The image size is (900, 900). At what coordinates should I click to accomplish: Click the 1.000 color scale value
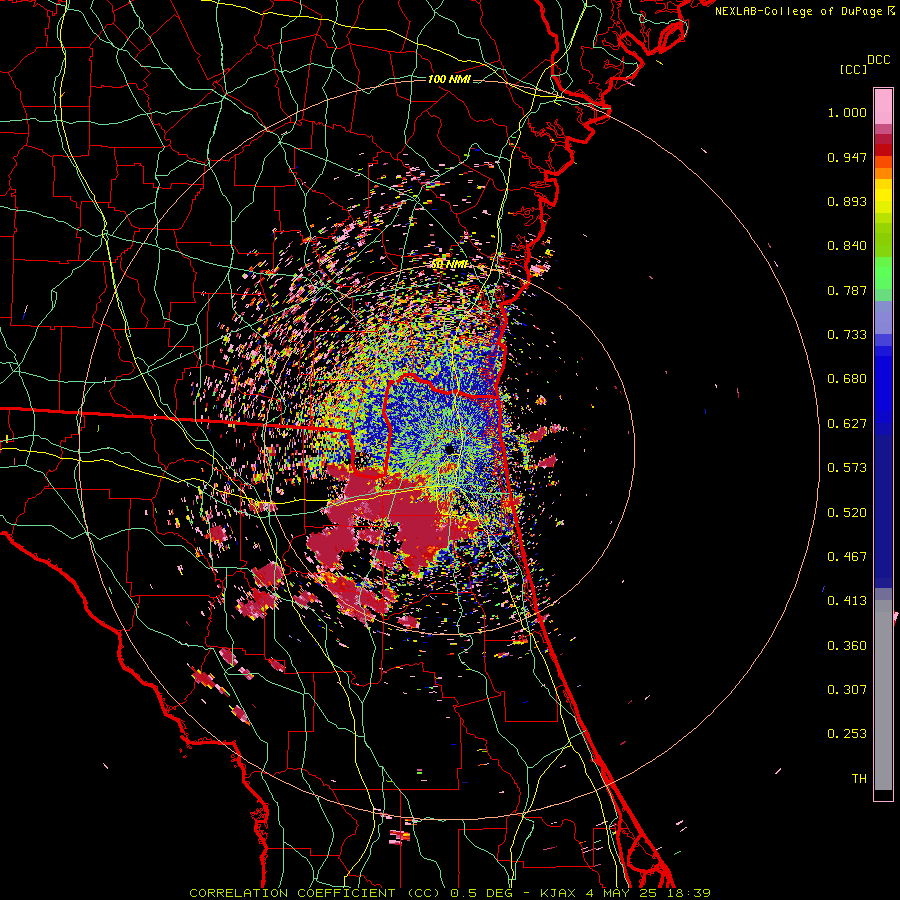pyautogui.click(x=847, y=112)
